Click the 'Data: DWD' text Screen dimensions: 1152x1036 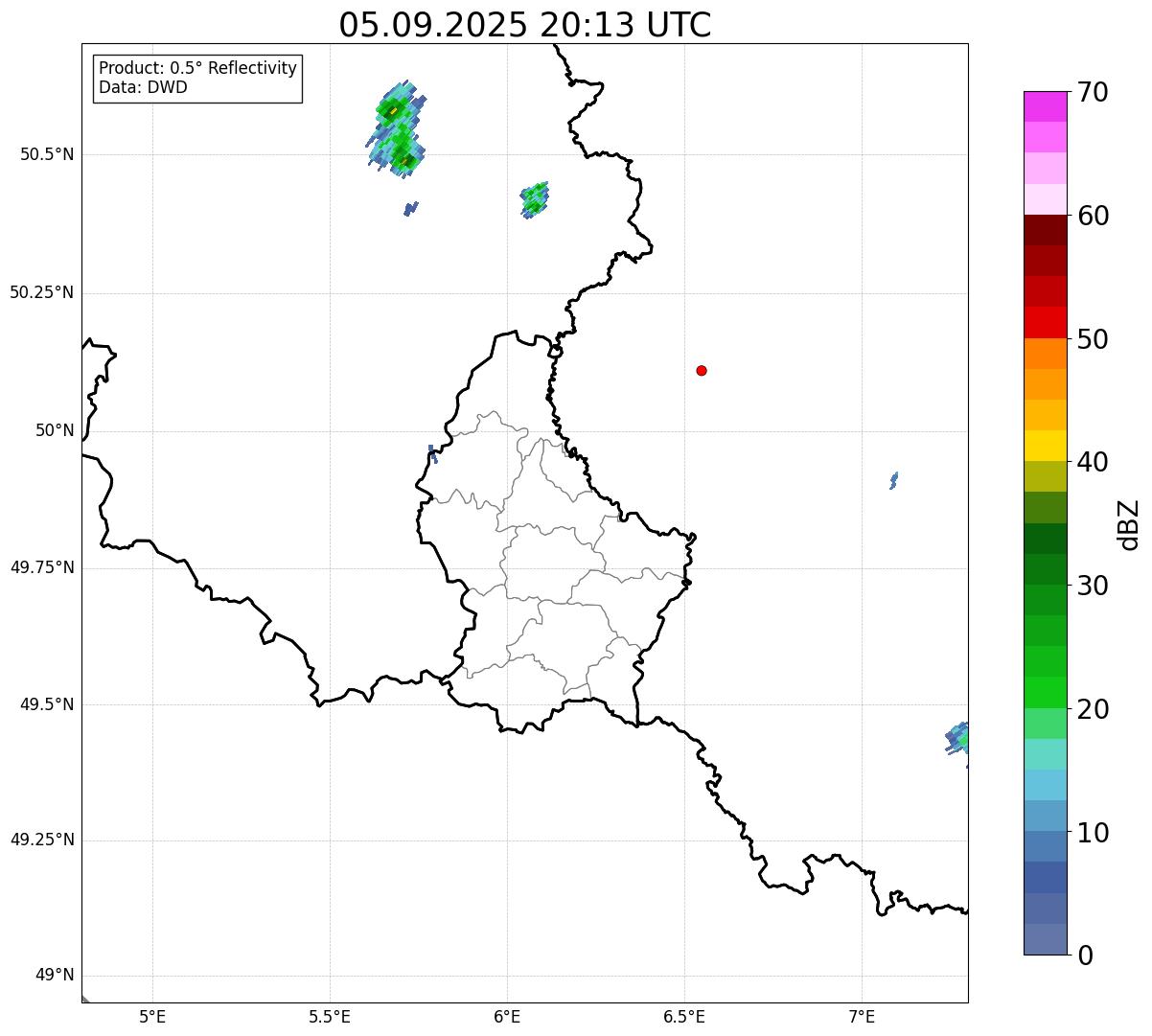pyautogui.click(x=143, y=88)
